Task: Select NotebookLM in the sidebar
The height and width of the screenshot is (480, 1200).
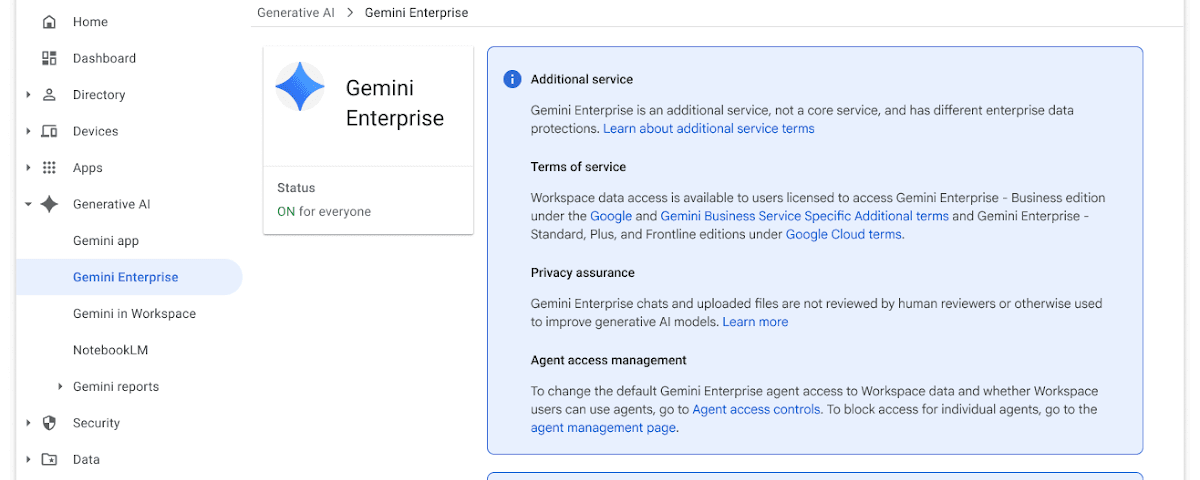Action: tap(110, 350)
